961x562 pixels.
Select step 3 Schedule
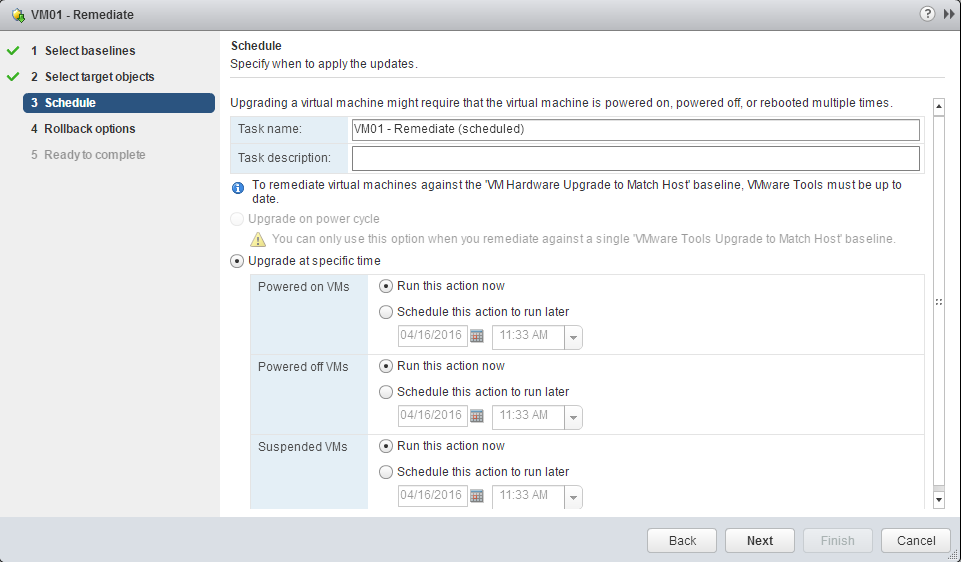tap(119, 103)
